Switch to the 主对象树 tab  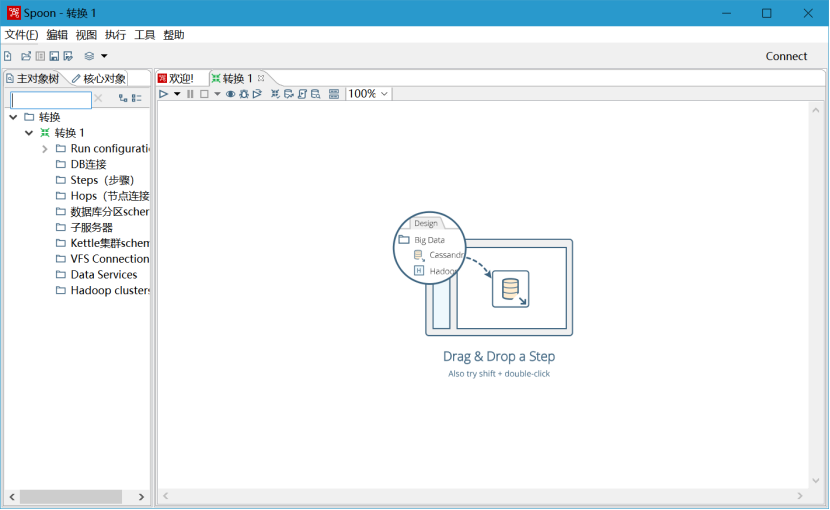point(33,78)
